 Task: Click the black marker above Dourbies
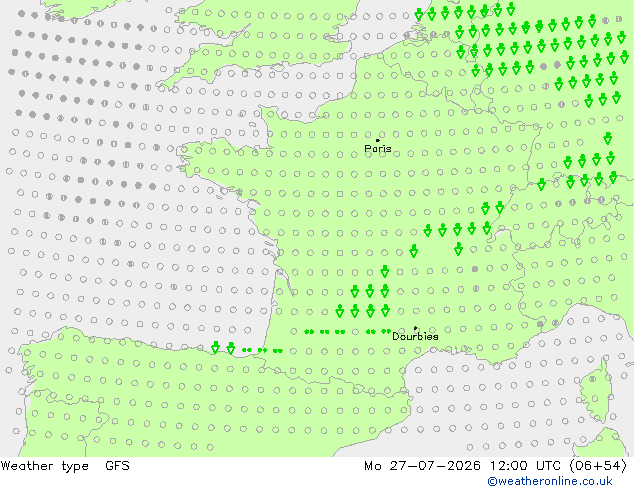[415, 328]
